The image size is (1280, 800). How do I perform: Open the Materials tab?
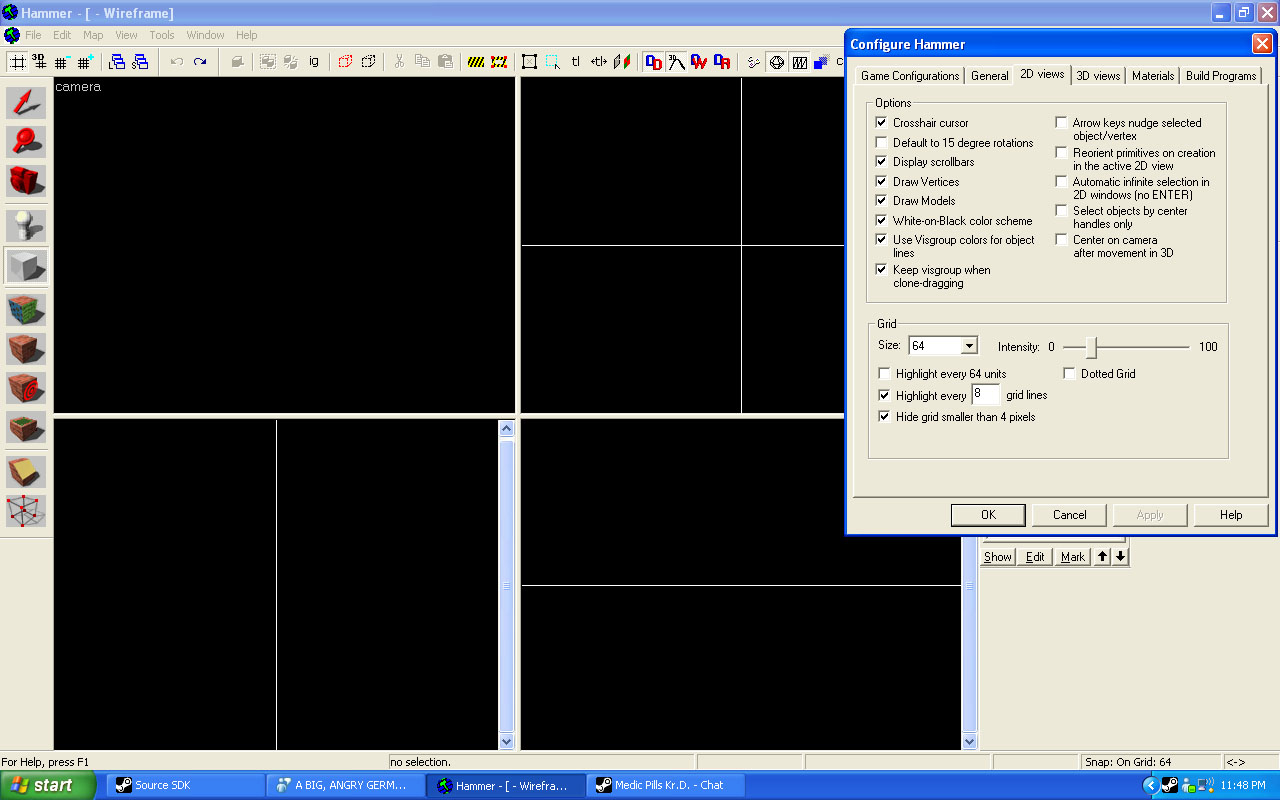[x=1153, y=76]
